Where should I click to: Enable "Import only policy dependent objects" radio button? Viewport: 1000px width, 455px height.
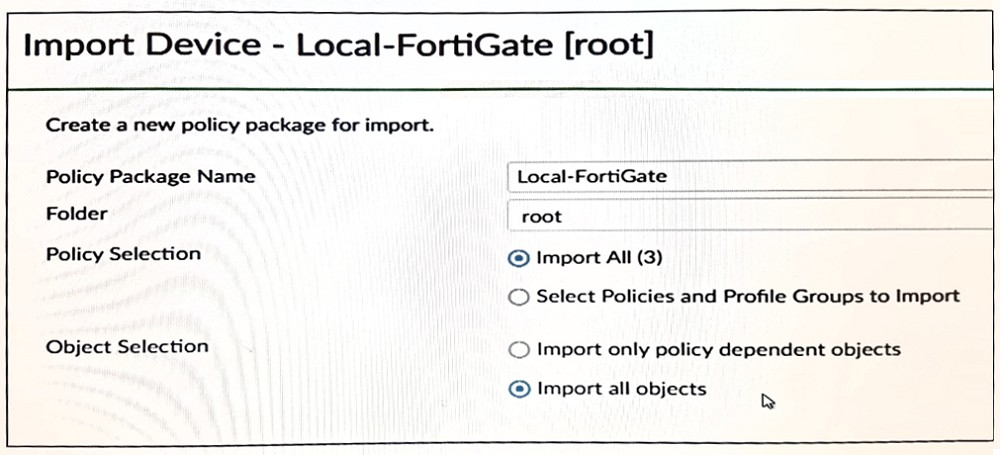518,350
